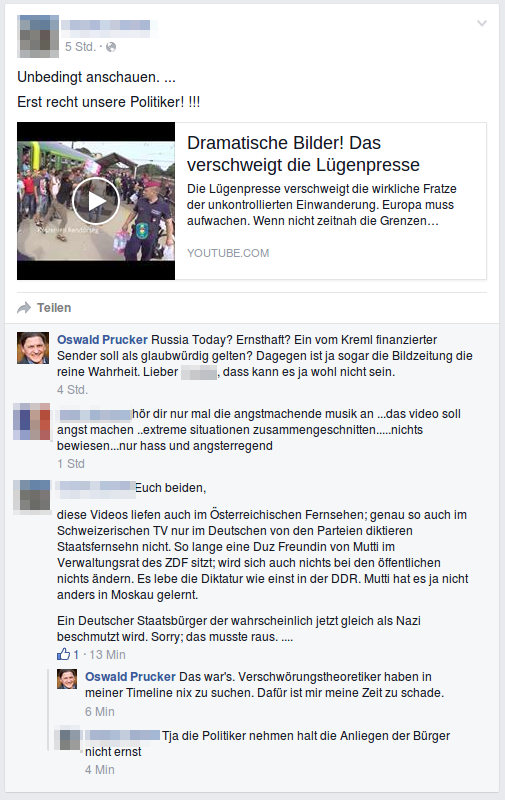This screenshot has height=800, width=505.
Task: Open Oswald Prucker's first comment profile photo
Action: point(33,348)
